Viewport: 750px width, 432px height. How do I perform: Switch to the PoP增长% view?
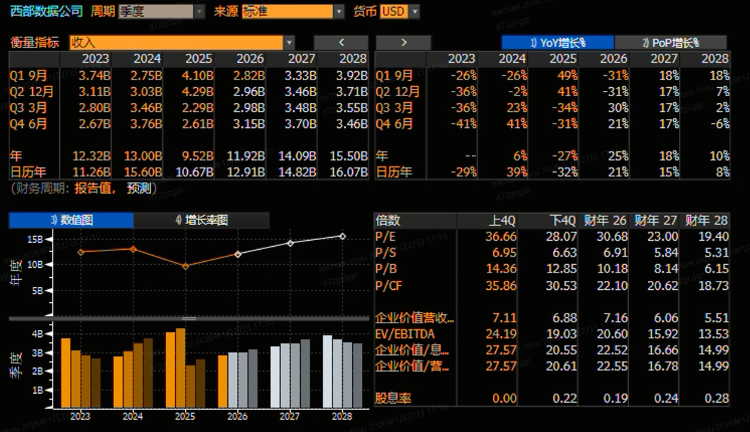point(670,42)
